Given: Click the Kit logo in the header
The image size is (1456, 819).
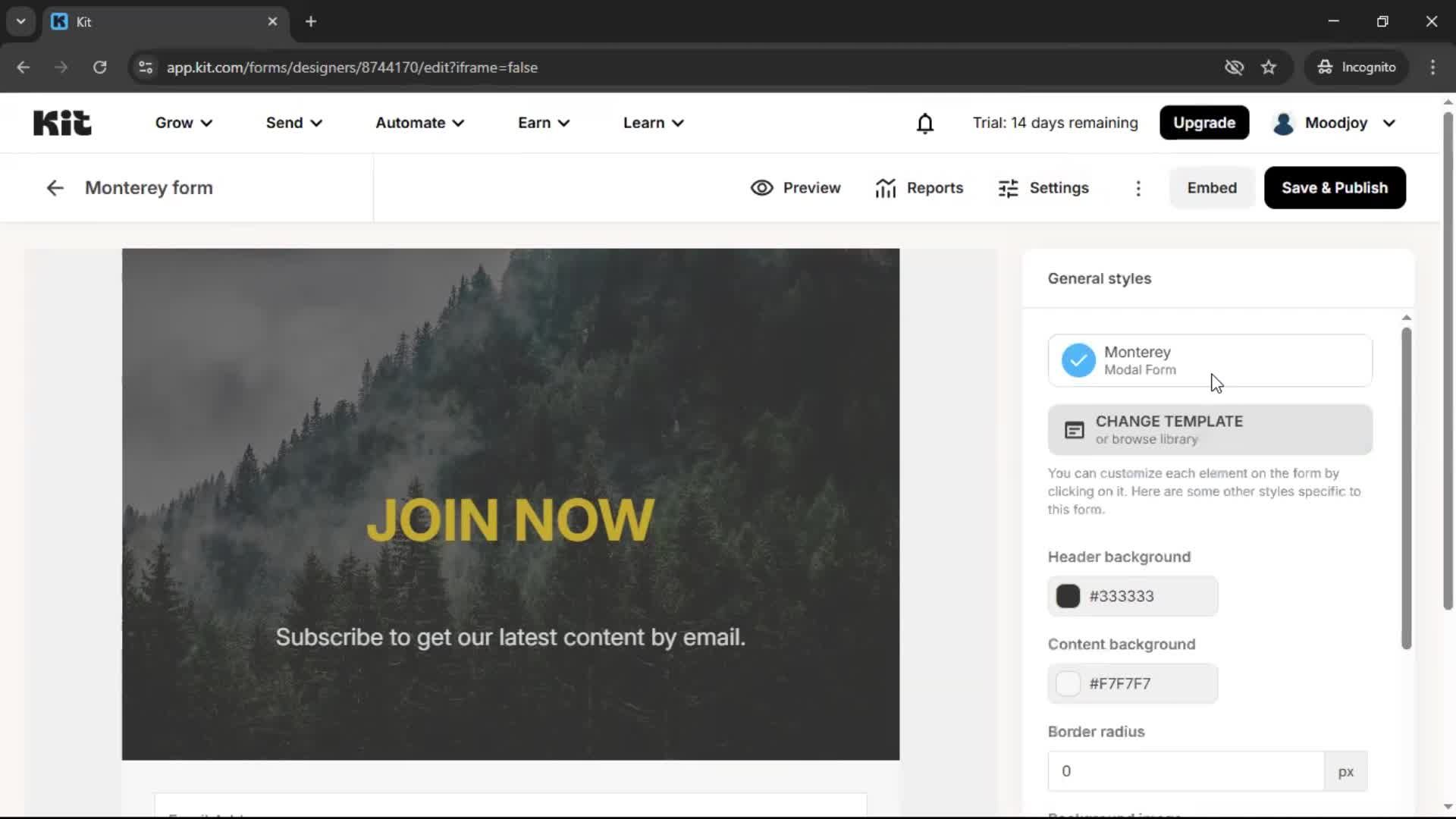Looking at the screenshot, I should pyautogui.click(x=61, y=122).
